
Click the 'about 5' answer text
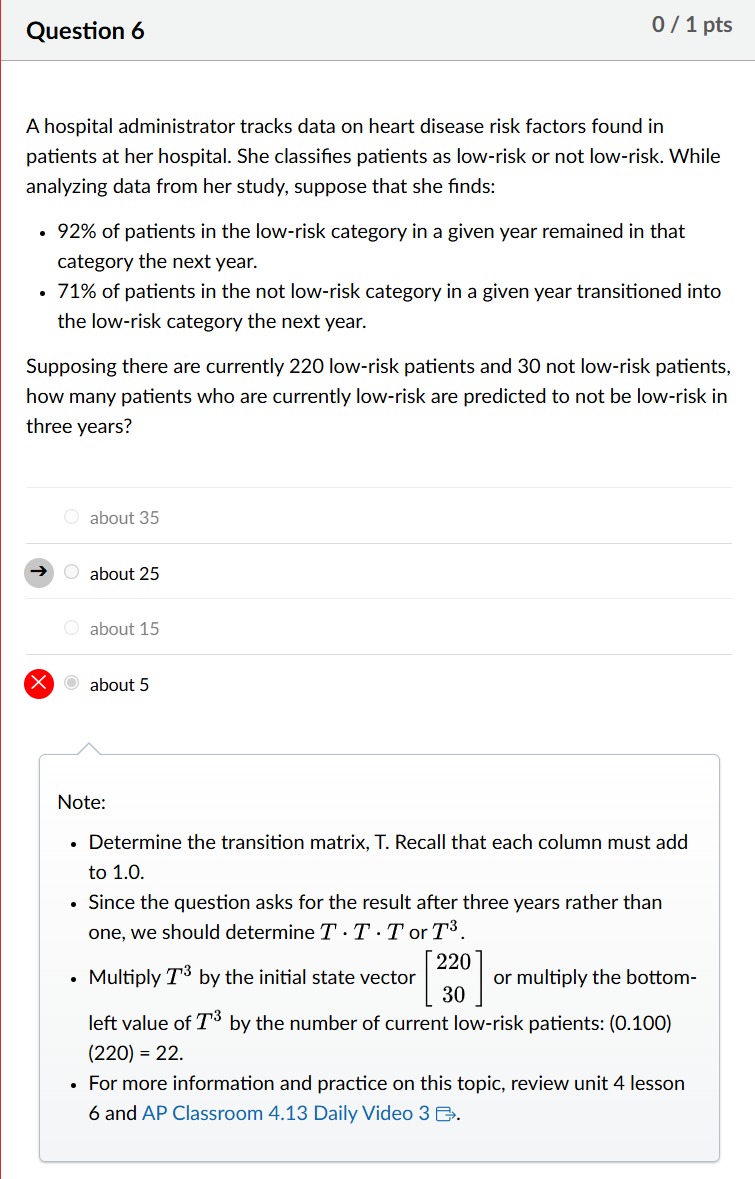pos(118,684)
